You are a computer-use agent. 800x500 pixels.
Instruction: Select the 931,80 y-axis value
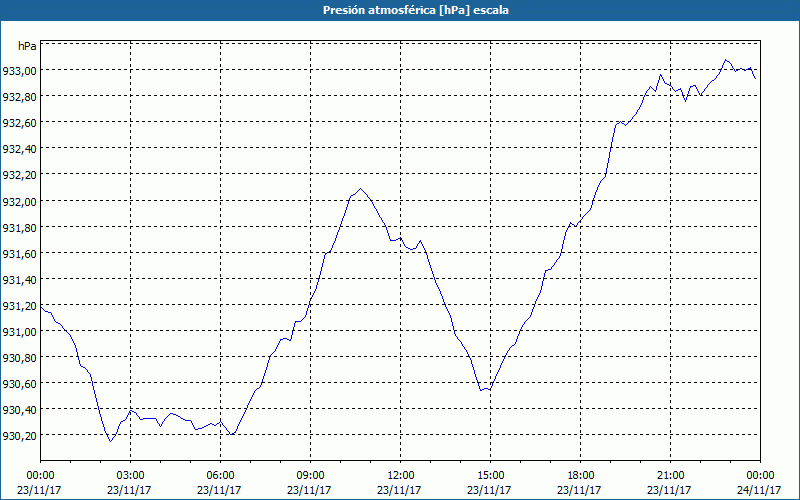point(19,227)
